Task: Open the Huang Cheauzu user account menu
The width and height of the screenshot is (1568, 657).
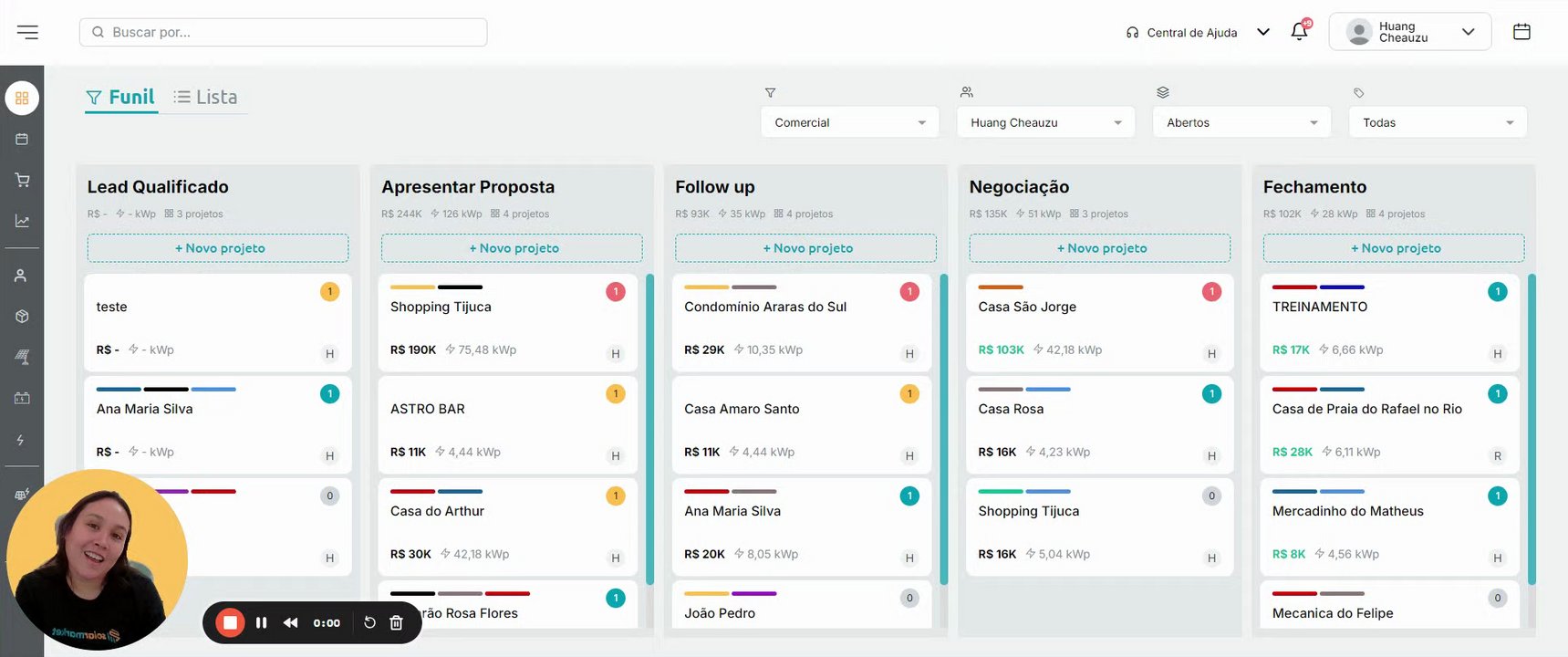Action: [x=1410, y=32]
